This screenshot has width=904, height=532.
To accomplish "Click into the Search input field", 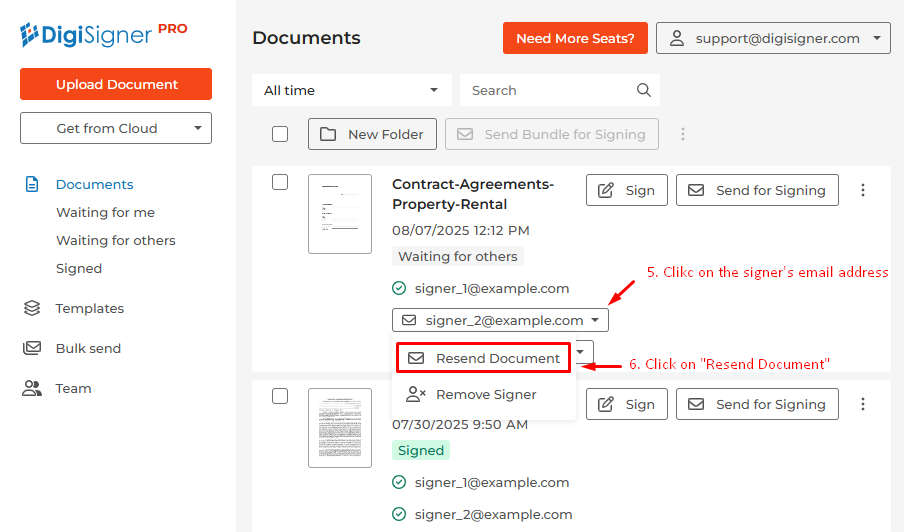I will [548, 90].
